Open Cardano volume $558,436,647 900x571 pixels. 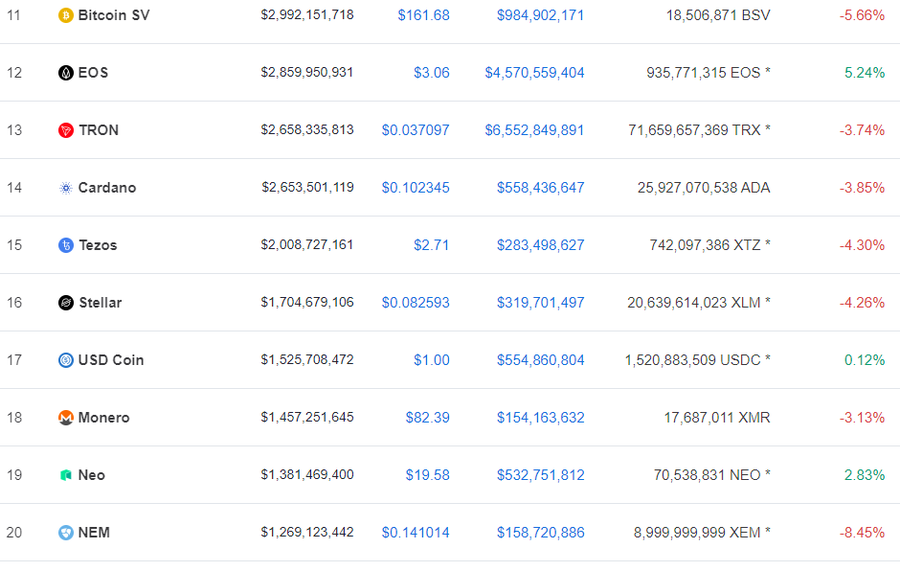click(x=541, y=188)
